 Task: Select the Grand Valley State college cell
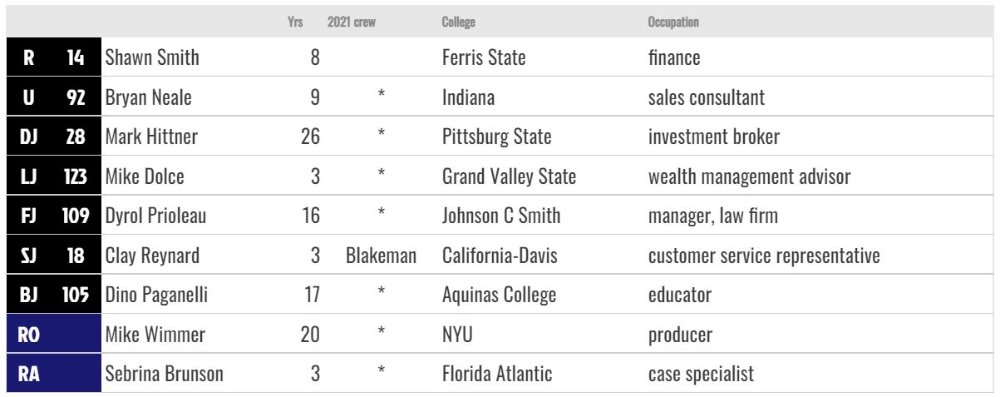(x=509, y=176)
